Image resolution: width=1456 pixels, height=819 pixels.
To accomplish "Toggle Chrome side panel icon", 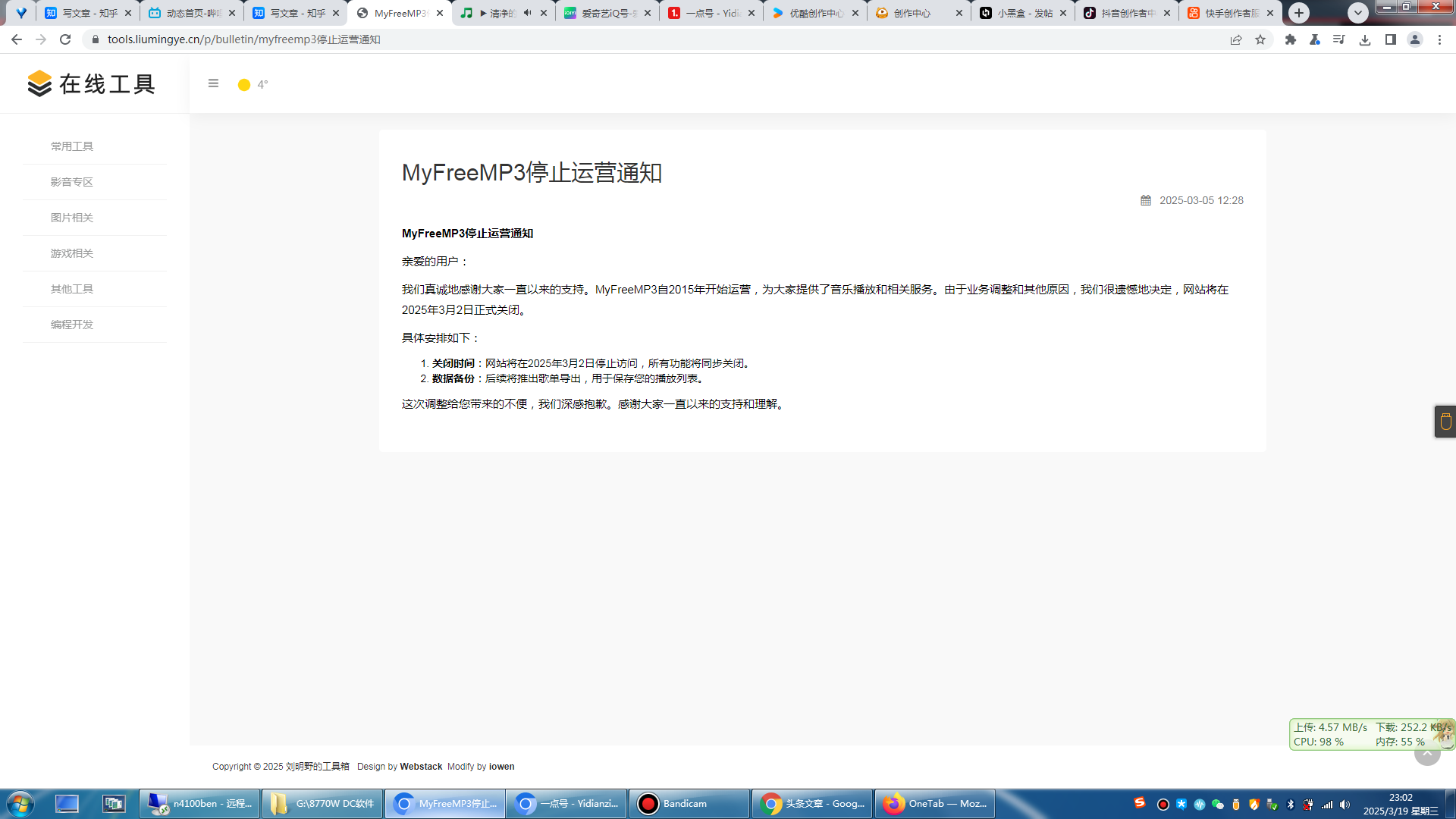I will tap(1390, 39).
